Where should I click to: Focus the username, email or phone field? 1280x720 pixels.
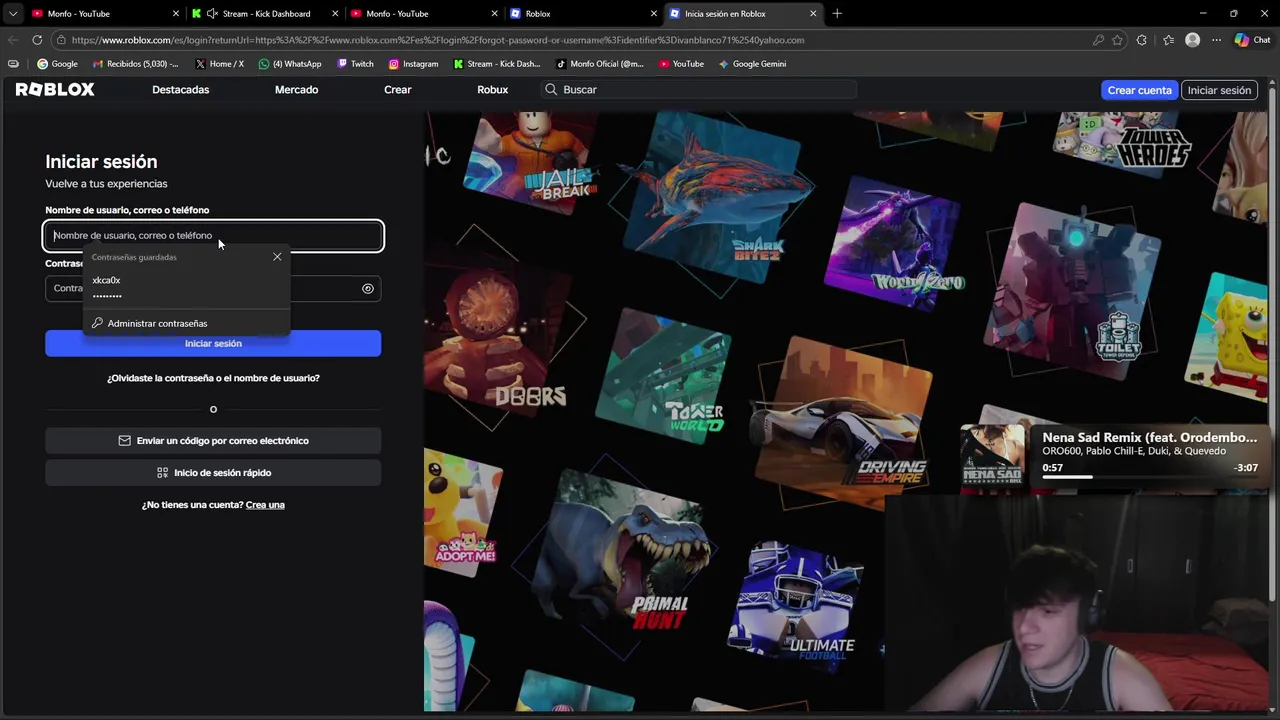pyautogui.click(x=213, y=236)
